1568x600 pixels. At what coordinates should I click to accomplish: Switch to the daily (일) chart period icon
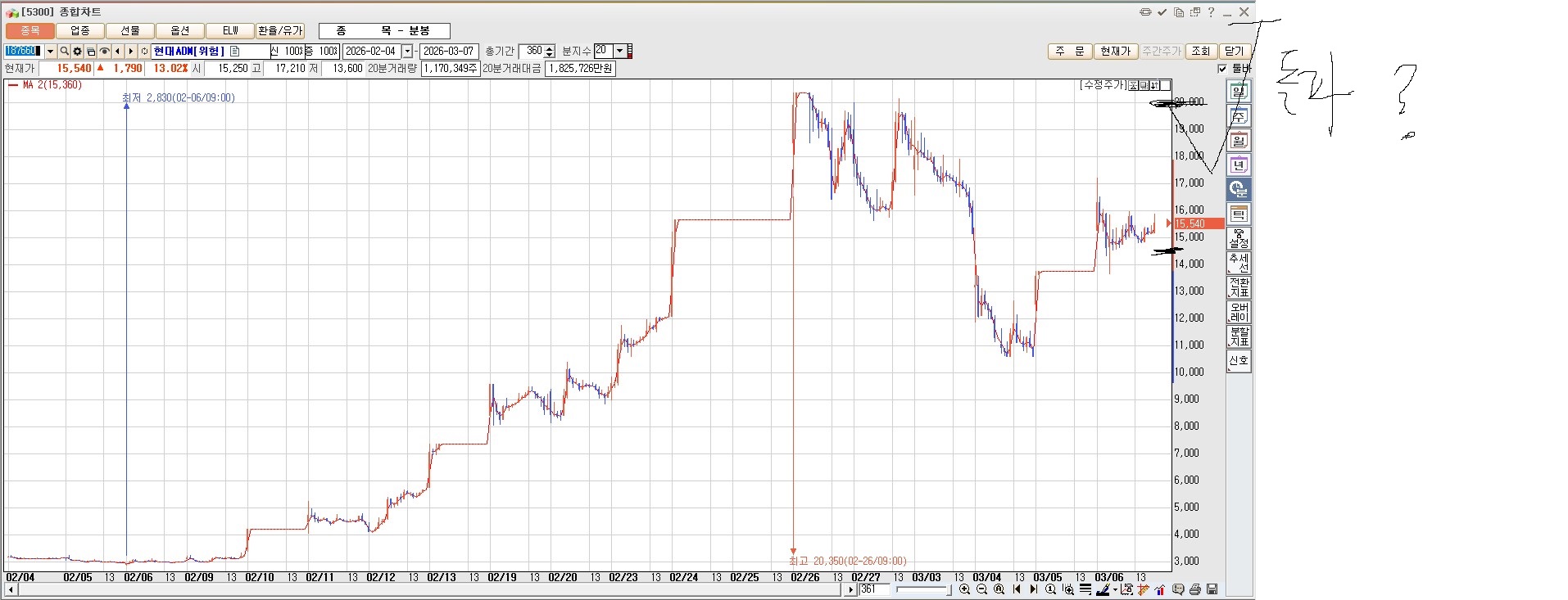coord(1238,92)
